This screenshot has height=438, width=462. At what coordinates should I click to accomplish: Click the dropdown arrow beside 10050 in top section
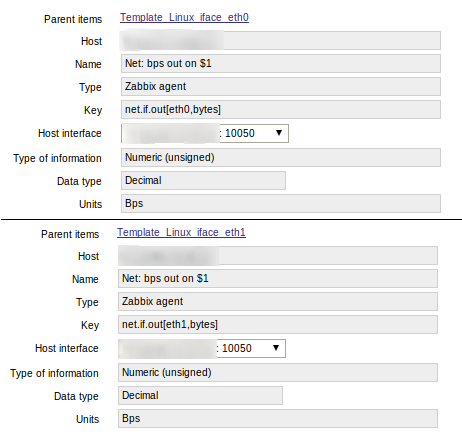coord(279,133)
